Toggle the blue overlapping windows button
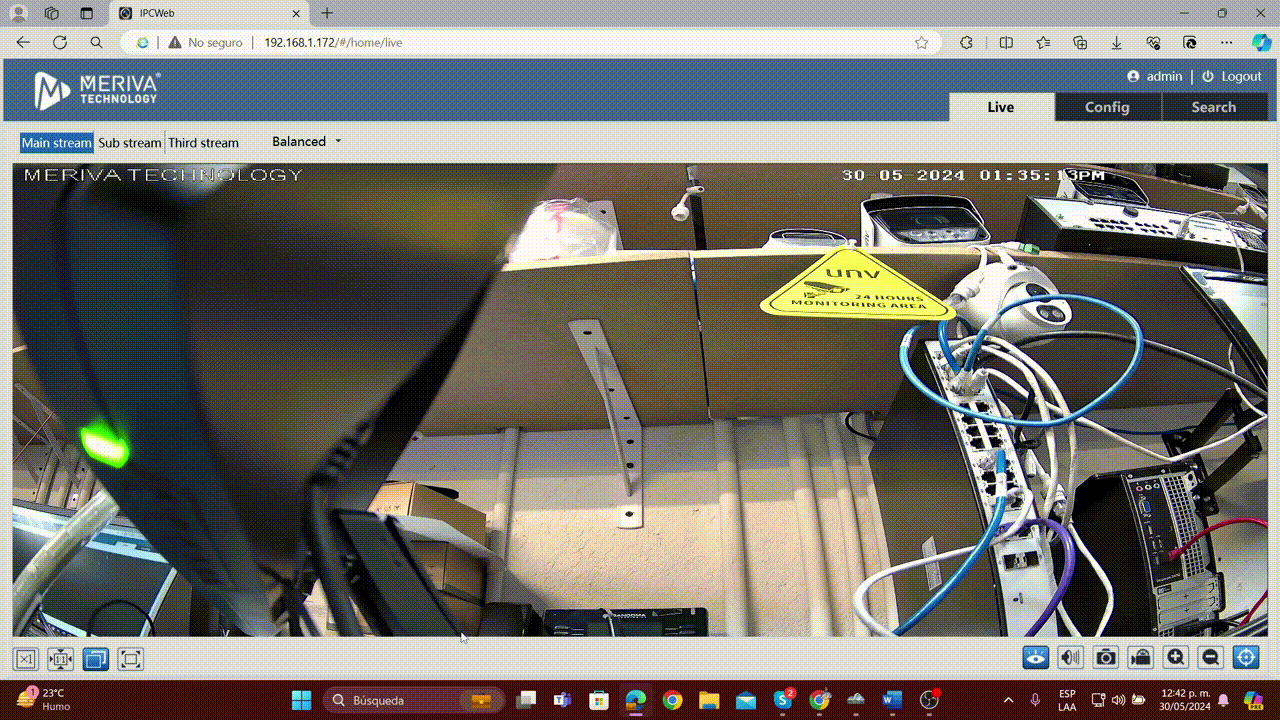This screenshot has width=1280, height=720. 96,659
